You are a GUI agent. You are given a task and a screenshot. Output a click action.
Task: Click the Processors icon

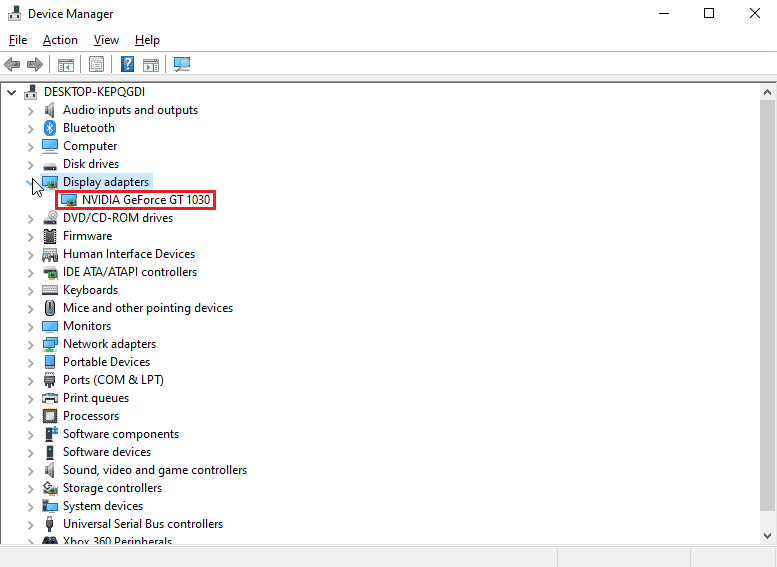coord(50,416)
